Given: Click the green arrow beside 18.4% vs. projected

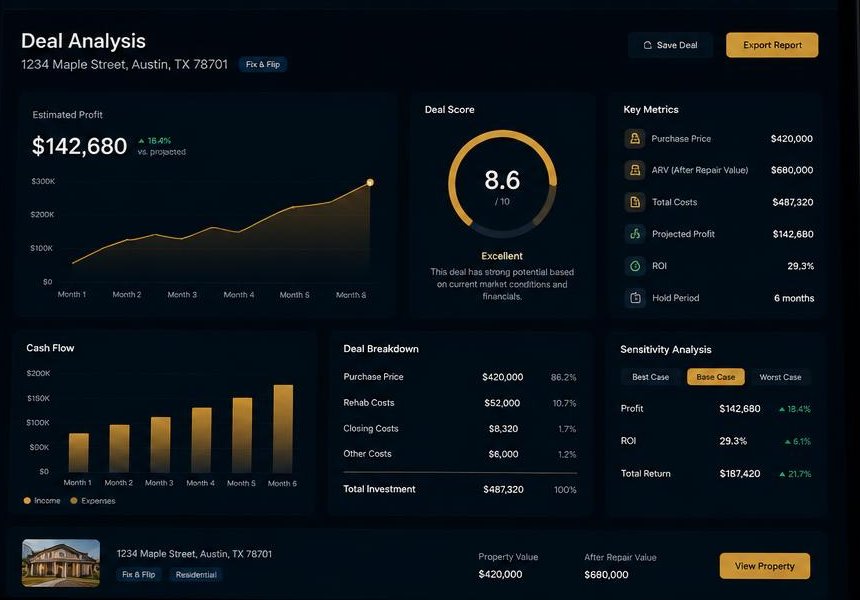Looking at the screenshot, I should [142, 141].
